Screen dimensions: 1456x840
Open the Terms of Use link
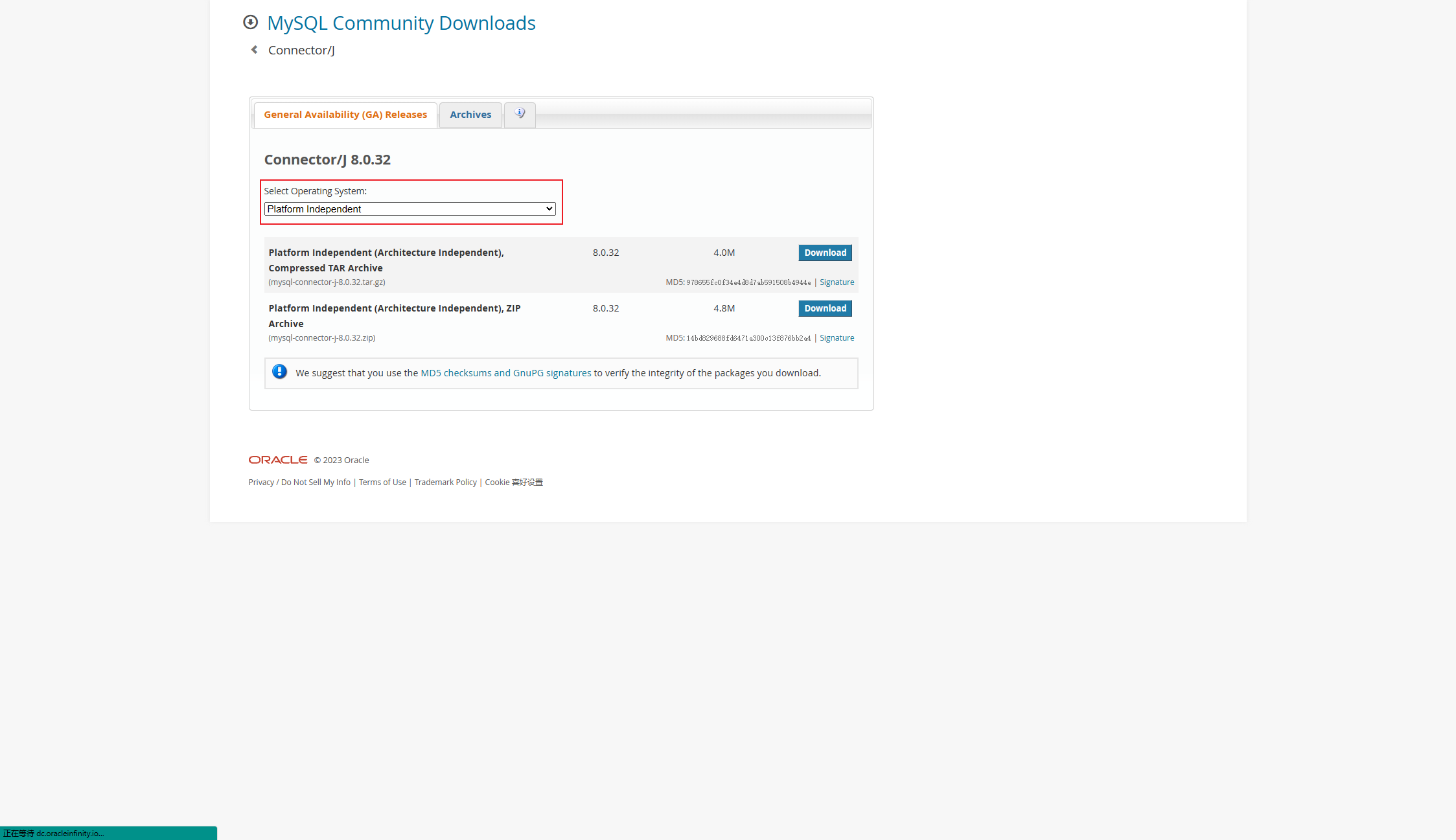(x=382, y=482)
